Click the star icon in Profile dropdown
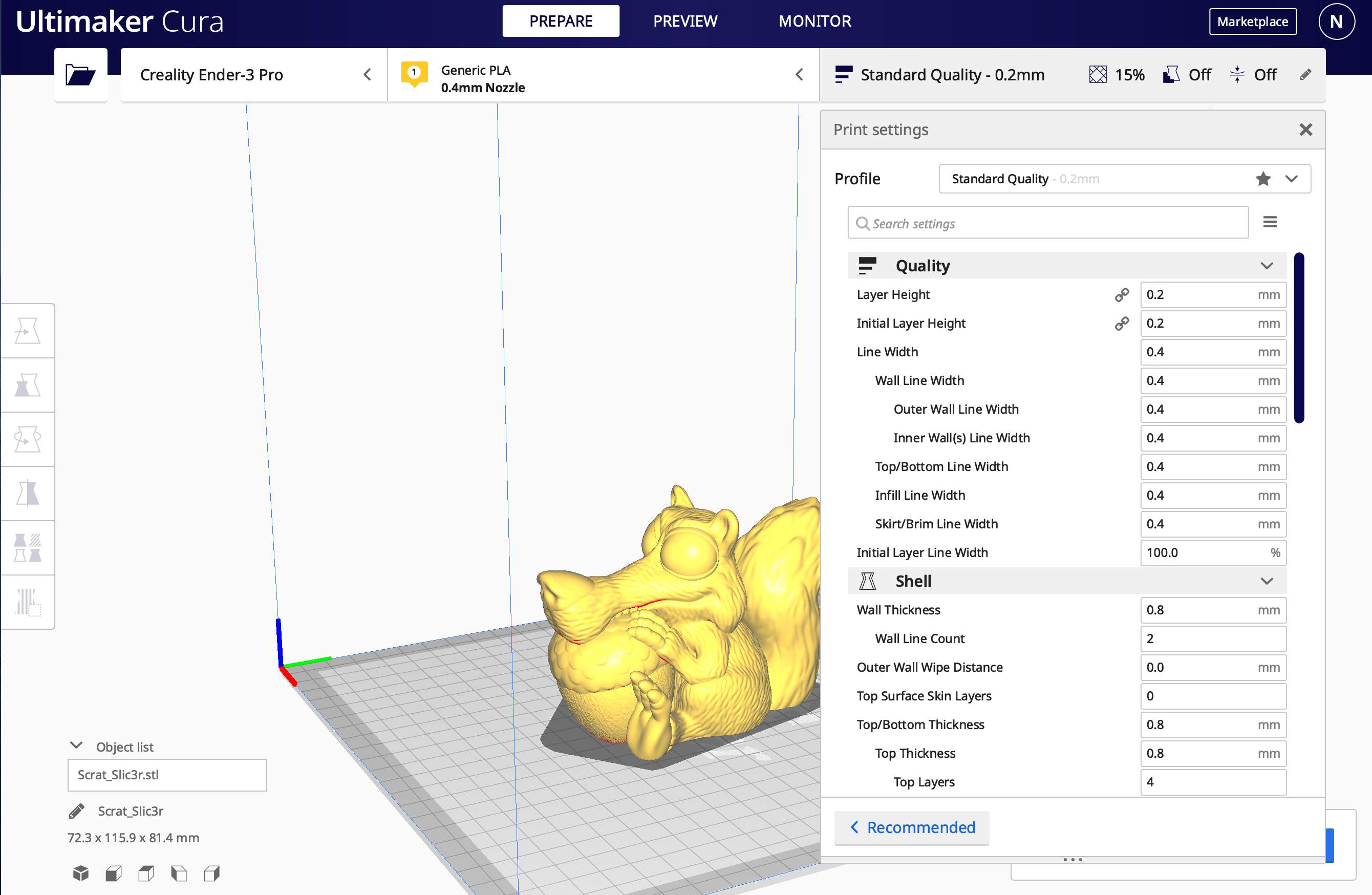The image size is (1372, 895). tap(1263, 179)
